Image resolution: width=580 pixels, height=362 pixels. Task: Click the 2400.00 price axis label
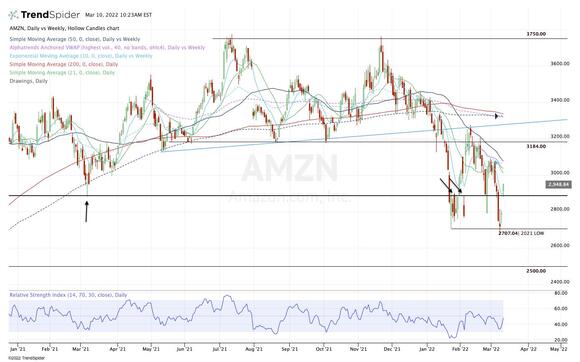pos(560,282)
